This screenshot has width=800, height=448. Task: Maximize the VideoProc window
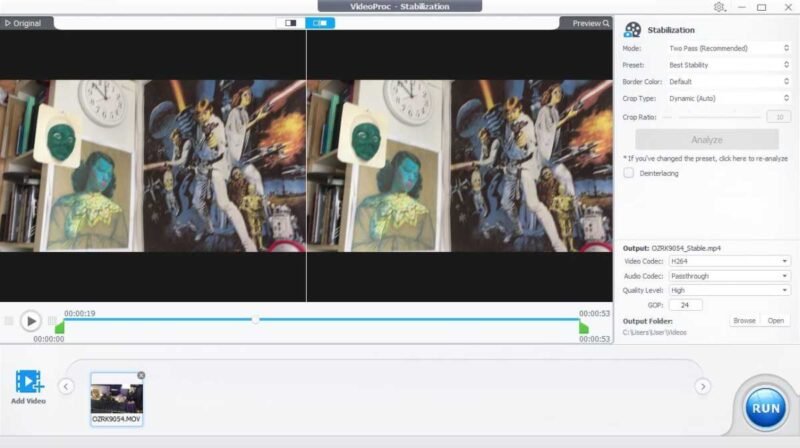(761, 7)
